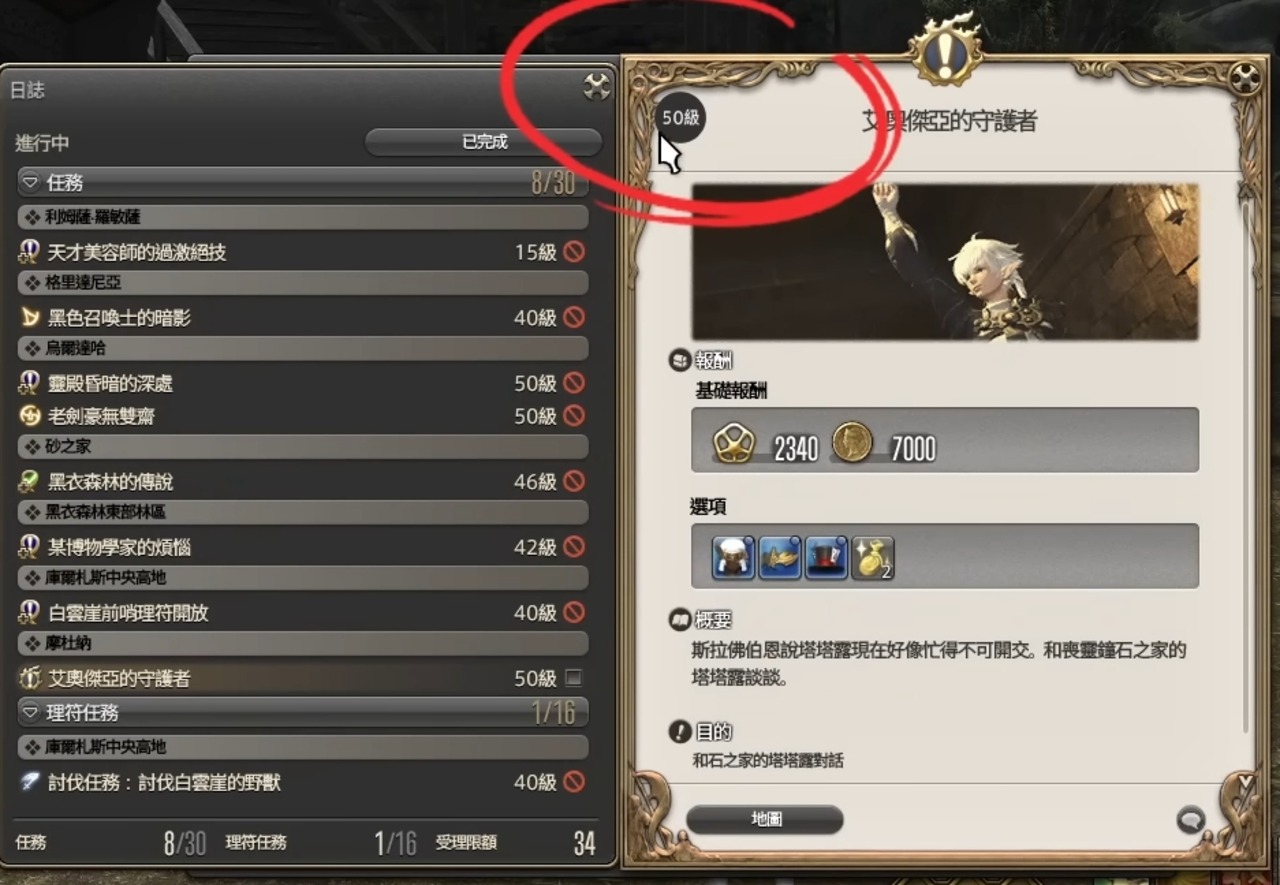Screen dimensions: 1280x885
Task: Select the gold coin pouch reward icon
Action: [x=872, y=557]
